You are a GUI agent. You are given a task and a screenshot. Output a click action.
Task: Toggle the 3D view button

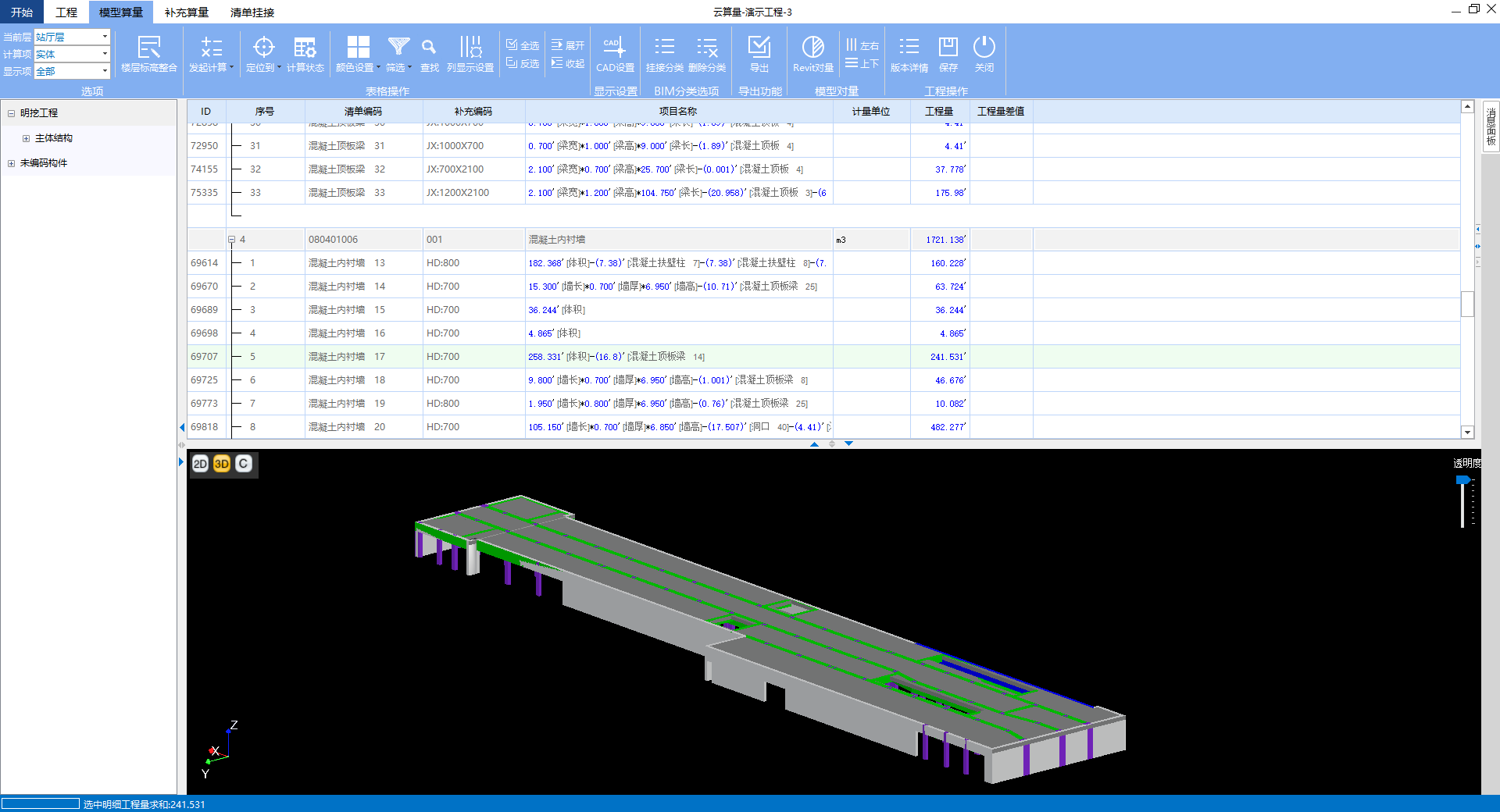coord(222,464)
